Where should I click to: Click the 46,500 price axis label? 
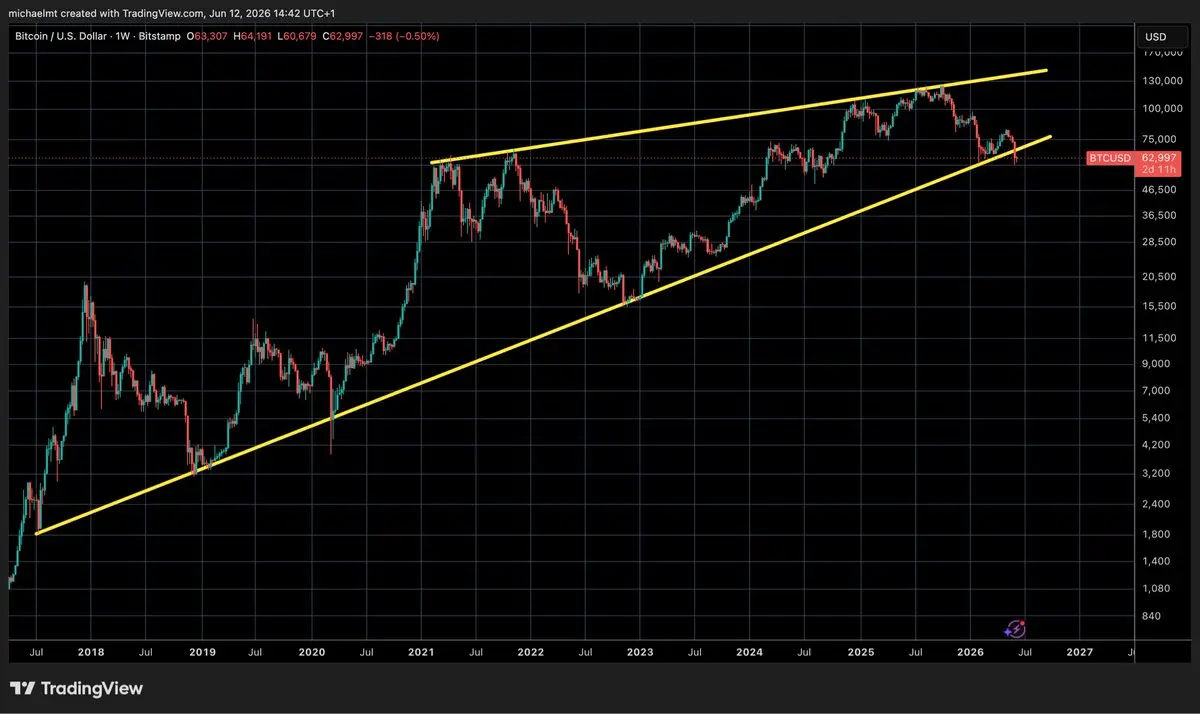[x=1162, y=189]
